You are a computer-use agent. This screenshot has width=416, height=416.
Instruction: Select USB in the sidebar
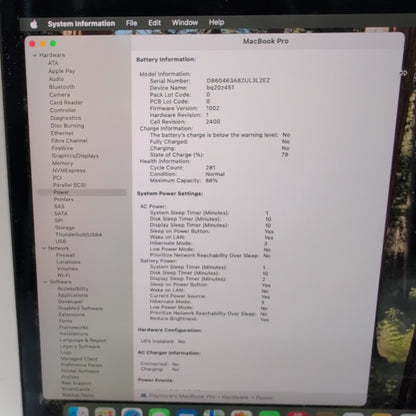tap(61, 241)
